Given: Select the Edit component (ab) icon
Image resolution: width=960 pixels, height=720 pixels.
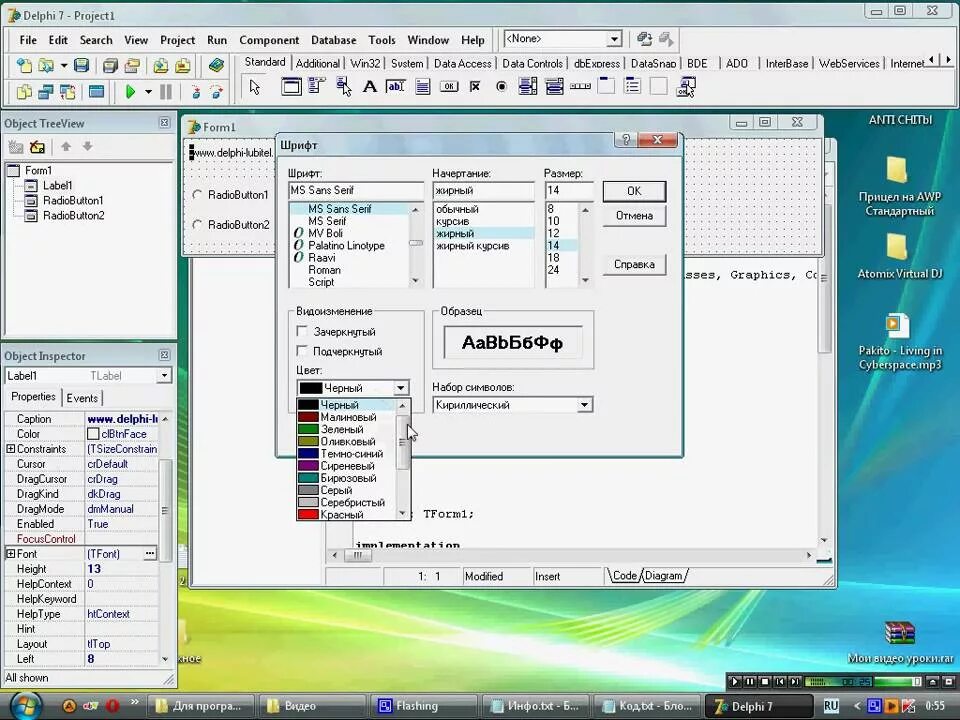Looking at the screenshot, I should [x=396, y=87].
